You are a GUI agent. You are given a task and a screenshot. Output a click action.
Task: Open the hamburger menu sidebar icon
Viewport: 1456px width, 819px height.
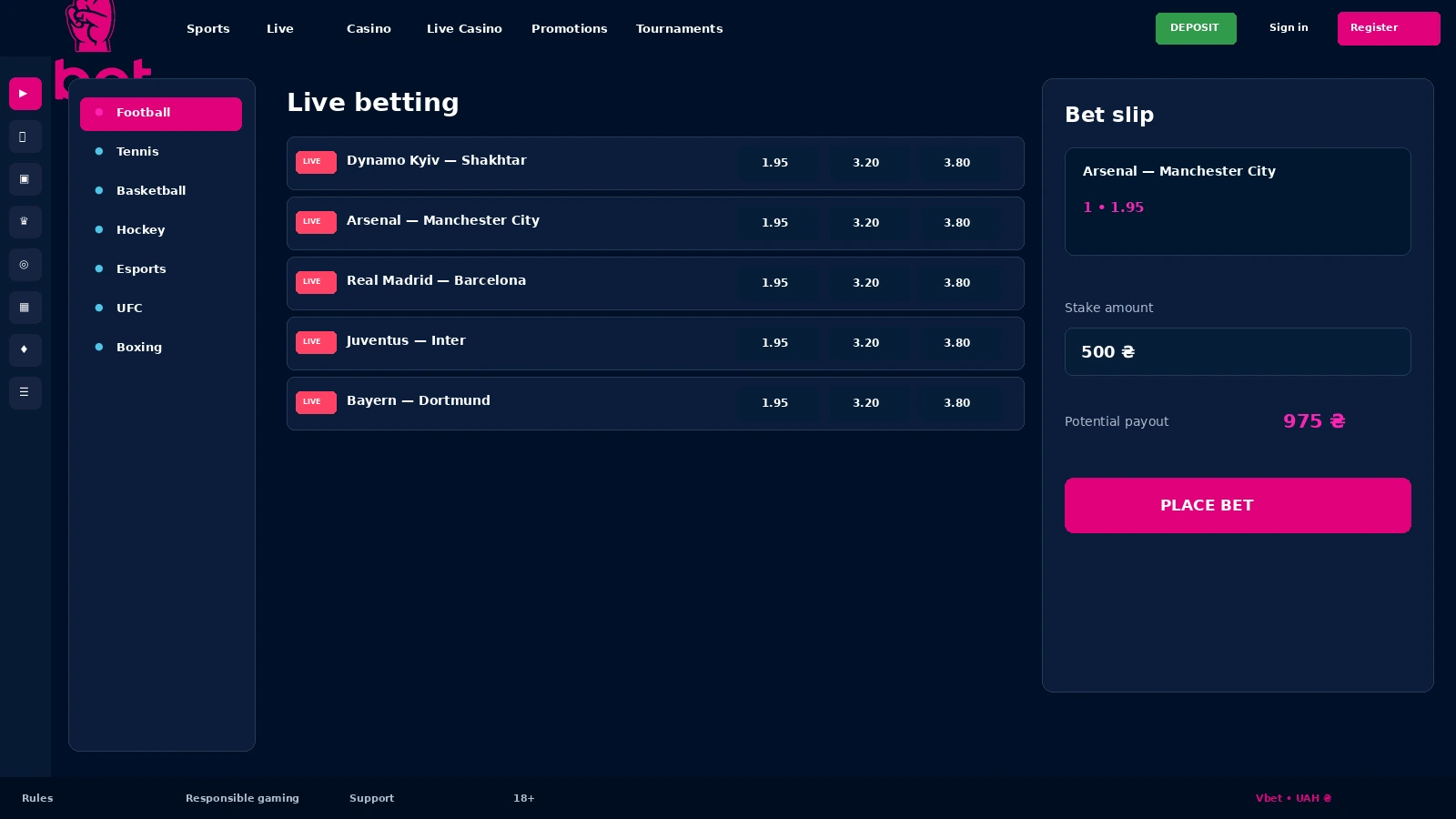tap(25, 393)
